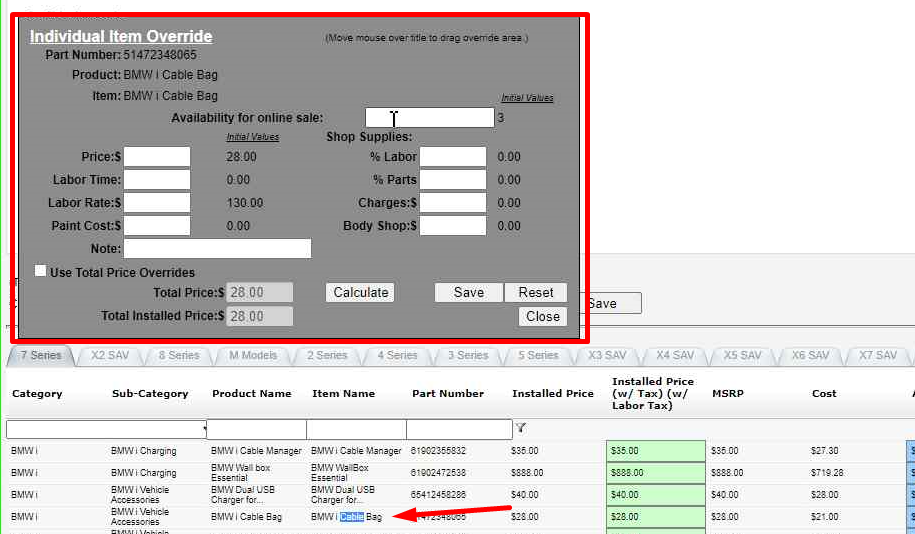Switch to the X3 SAV tab
Viewport: 915px width, 534px height.
click(x=607, y=355)
